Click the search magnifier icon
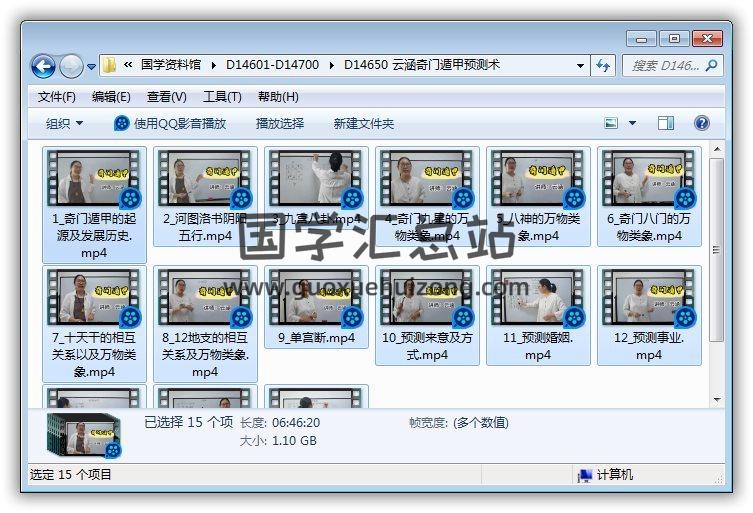The image size is (753, 513). click(x=711, y=66)
